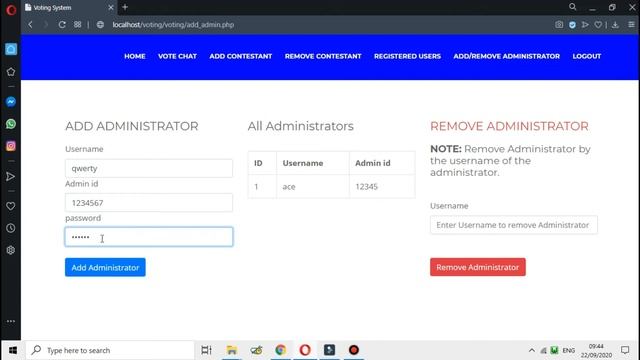Open REMOVE CONTESTANT page
This screenshot has width=640, height=360.
(323, 56)
